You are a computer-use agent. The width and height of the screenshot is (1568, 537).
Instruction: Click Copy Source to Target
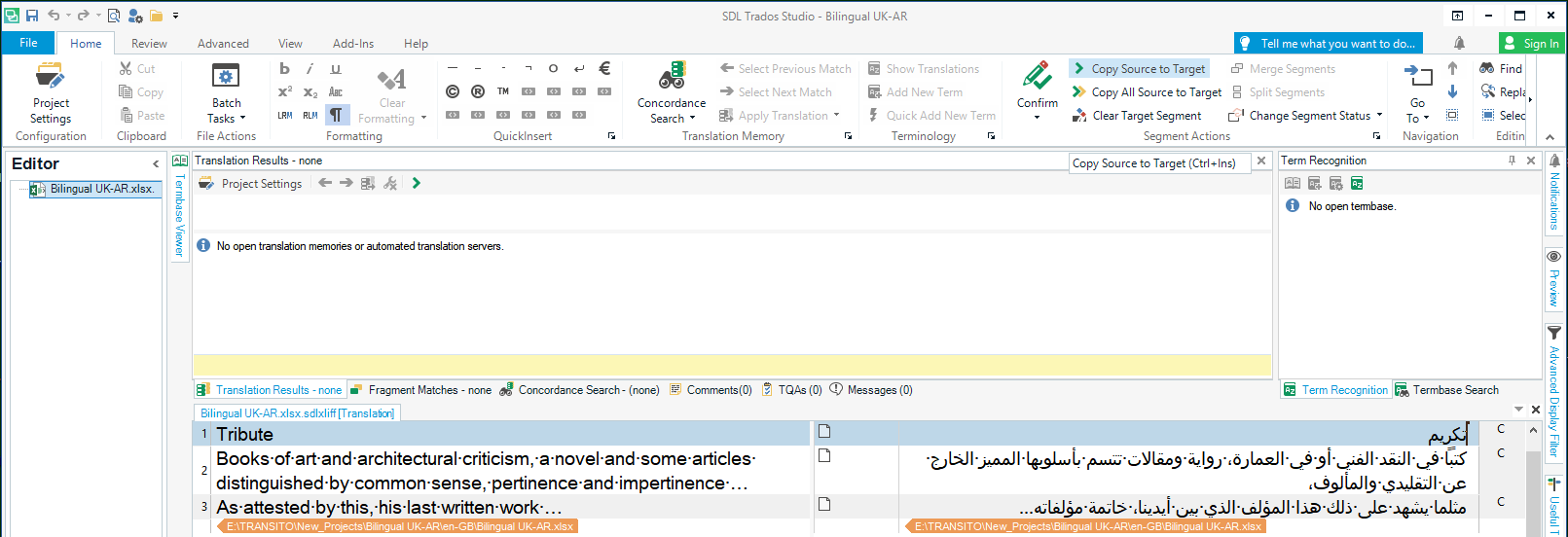pyautogui.click(x=1140, y=68)
